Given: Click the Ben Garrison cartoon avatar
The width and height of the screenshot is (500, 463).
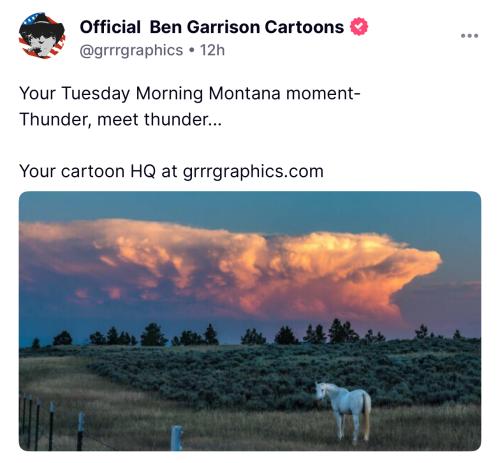Looking at the screenshot, I should (42, 36).
